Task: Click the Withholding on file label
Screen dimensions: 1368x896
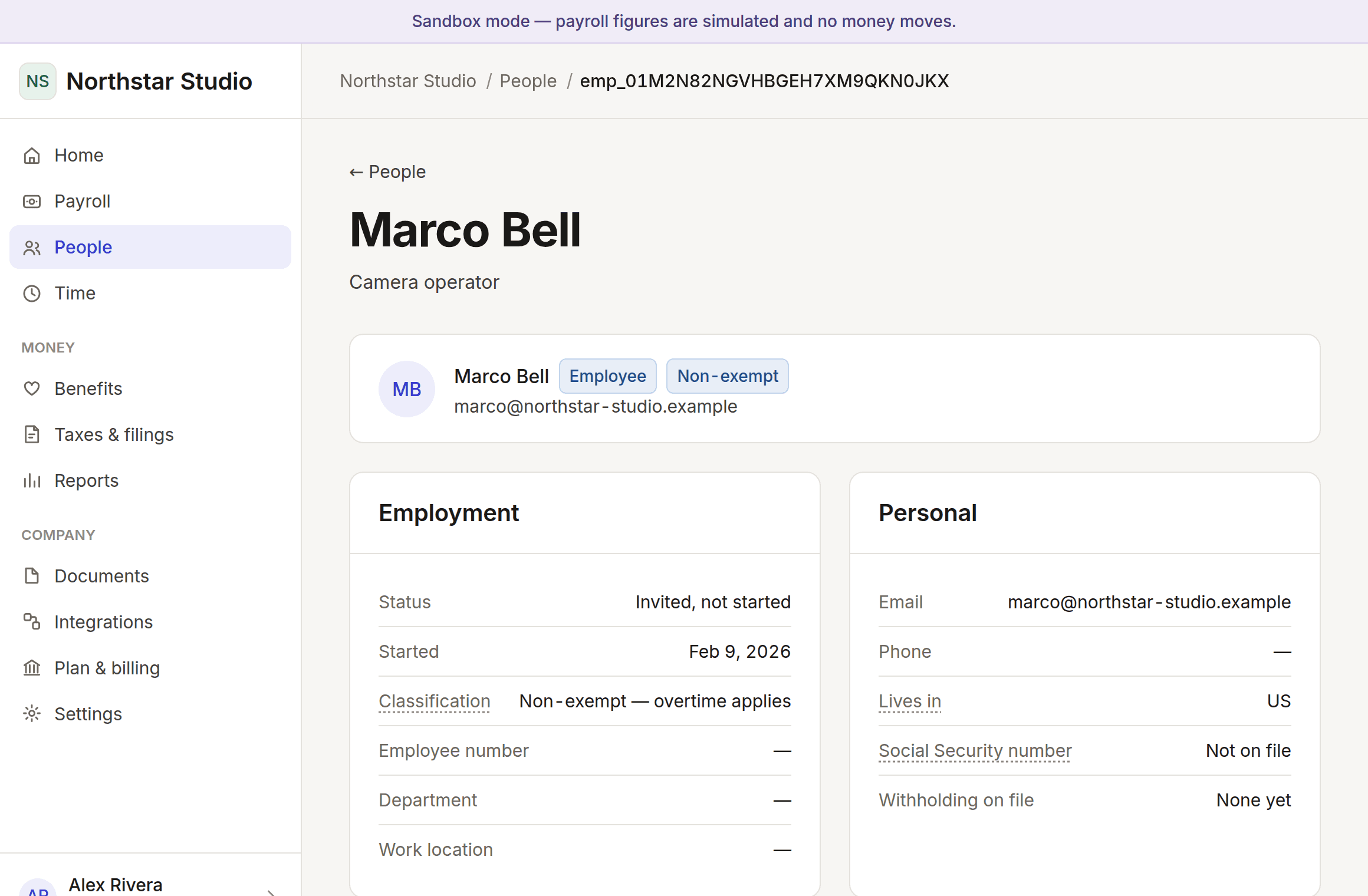Action: [x=956, y=801]
